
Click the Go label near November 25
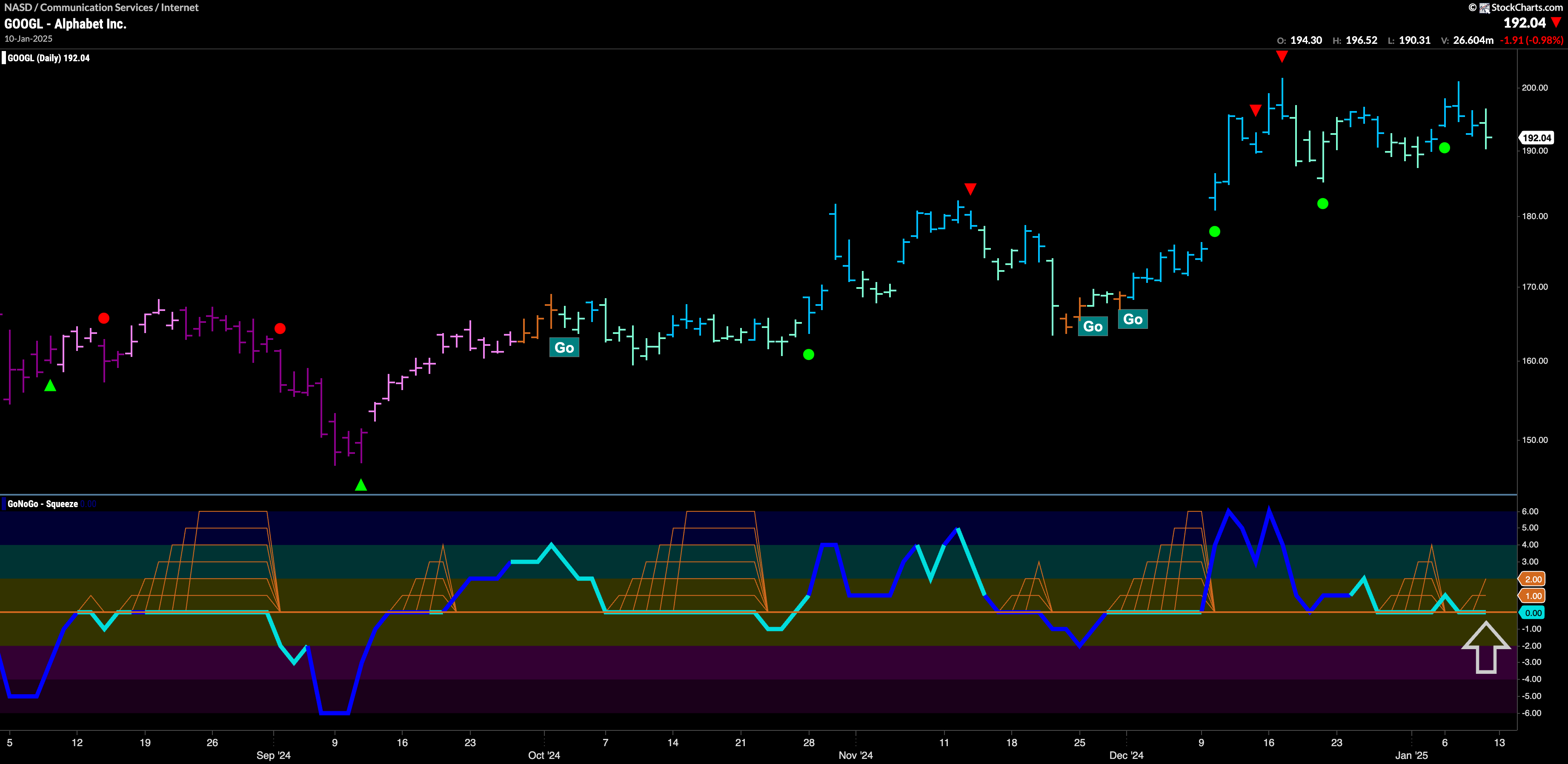(1093, 327)
